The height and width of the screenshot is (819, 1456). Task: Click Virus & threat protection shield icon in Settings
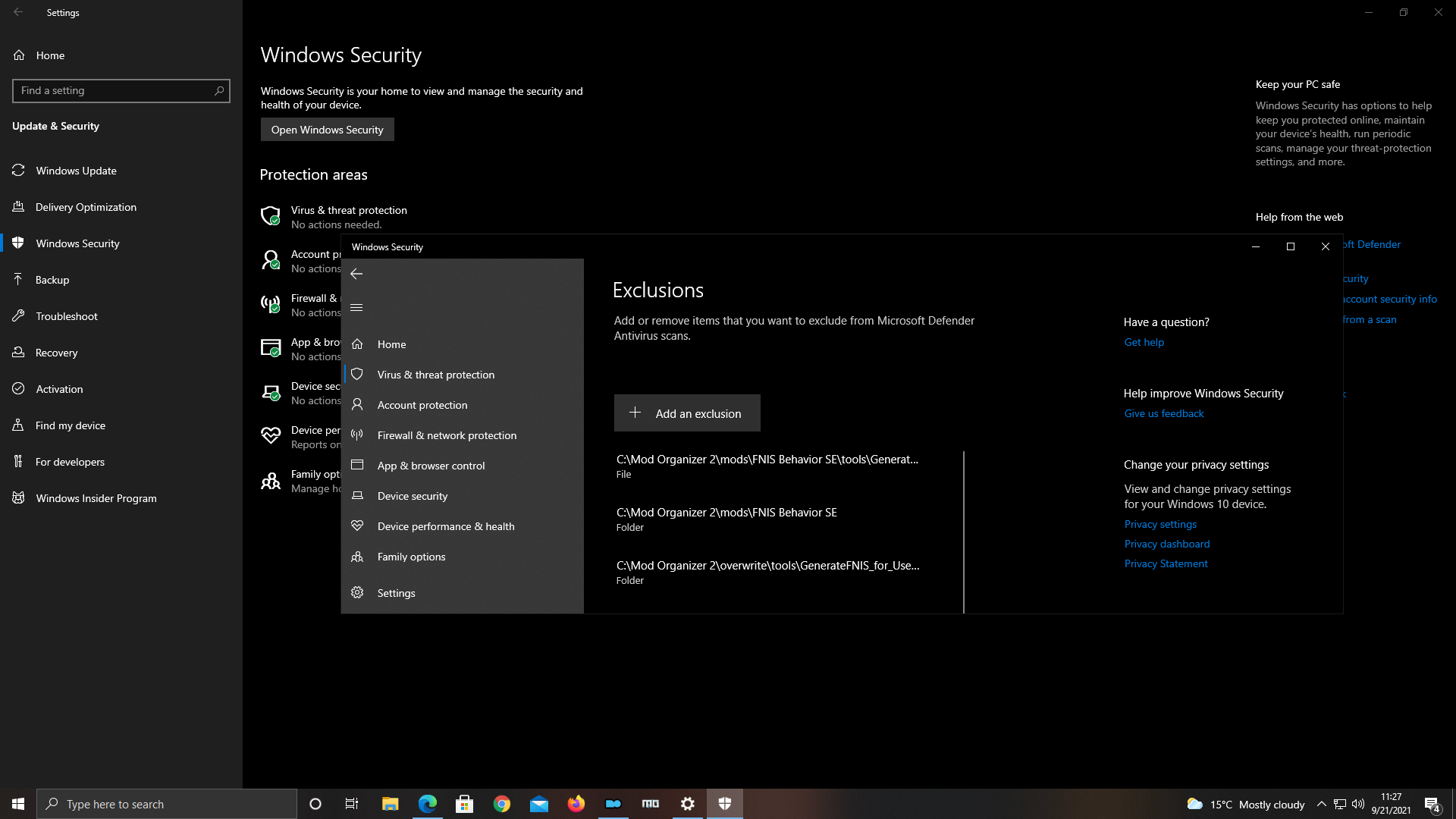click(271, 216)
